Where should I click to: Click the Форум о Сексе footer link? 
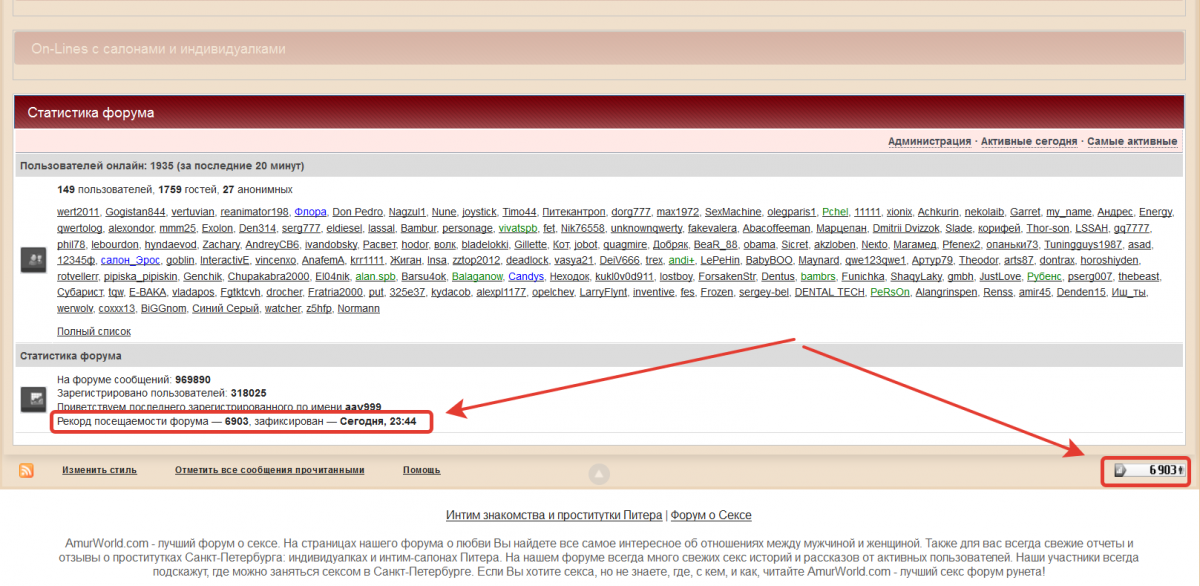pyautogui.click(x=711, y=516)
